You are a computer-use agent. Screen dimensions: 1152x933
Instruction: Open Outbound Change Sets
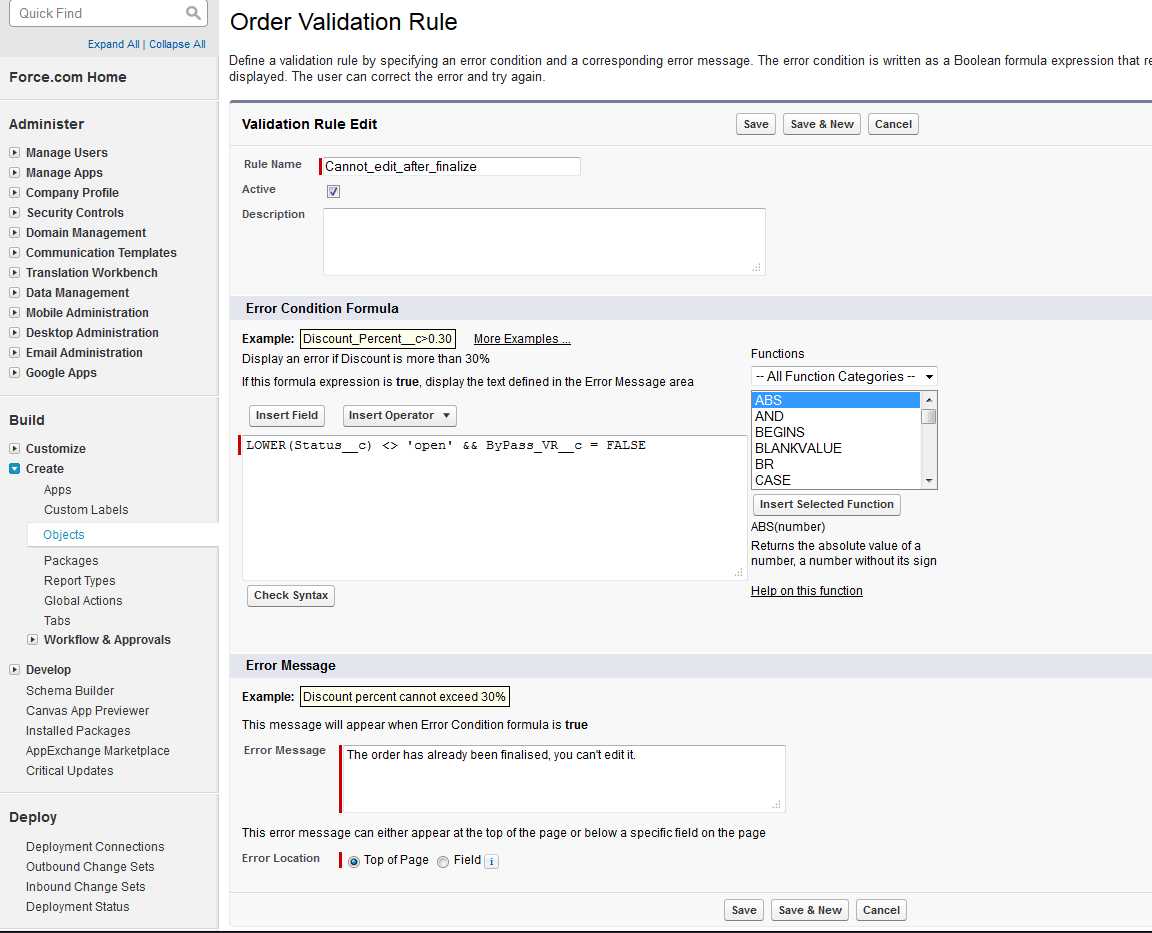click(x=90, y=867)
